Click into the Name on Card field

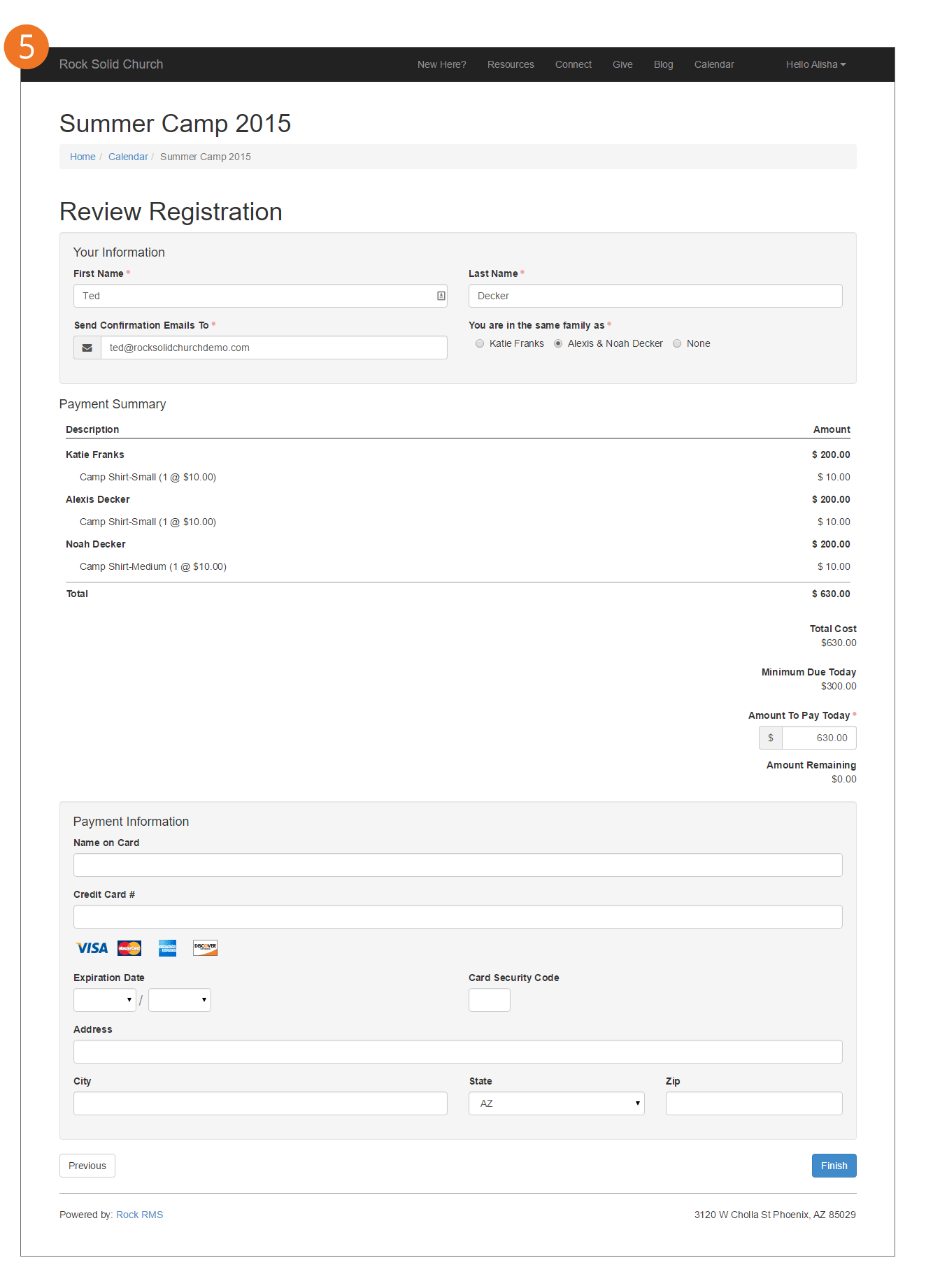457,865
